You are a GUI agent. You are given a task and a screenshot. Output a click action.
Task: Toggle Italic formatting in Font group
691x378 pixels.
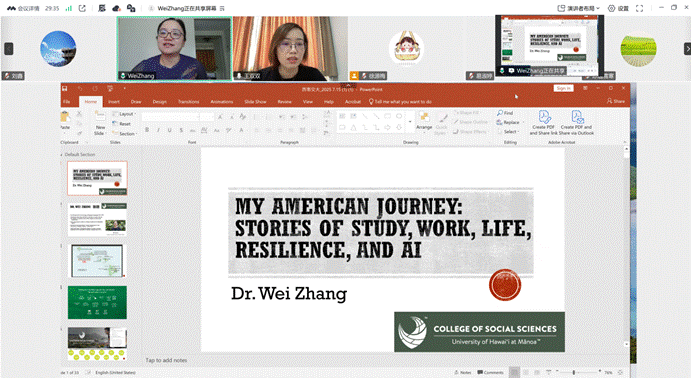tap(158, 130)
